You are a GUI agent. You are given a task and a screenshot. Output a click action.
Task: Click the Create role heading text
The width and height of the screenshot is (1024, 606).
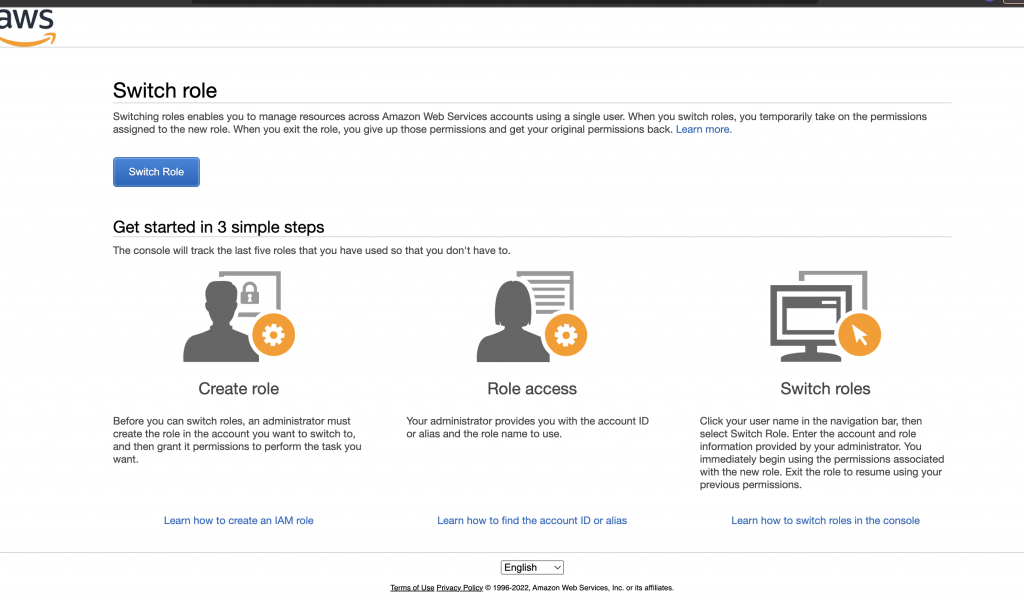coord(238,389)
